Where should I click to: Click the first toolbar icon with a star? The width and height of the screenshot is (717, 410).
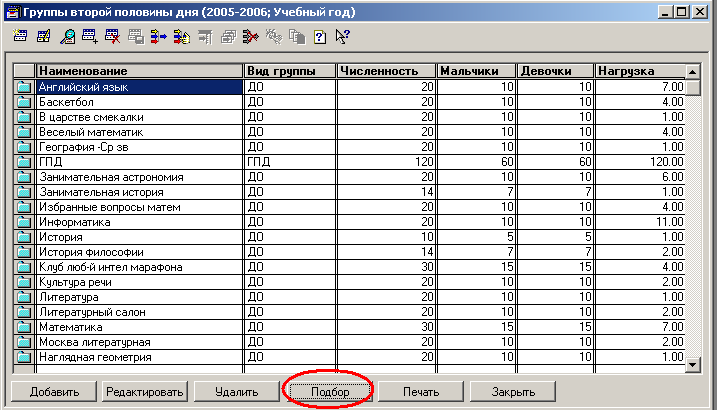tap(21, 38)
